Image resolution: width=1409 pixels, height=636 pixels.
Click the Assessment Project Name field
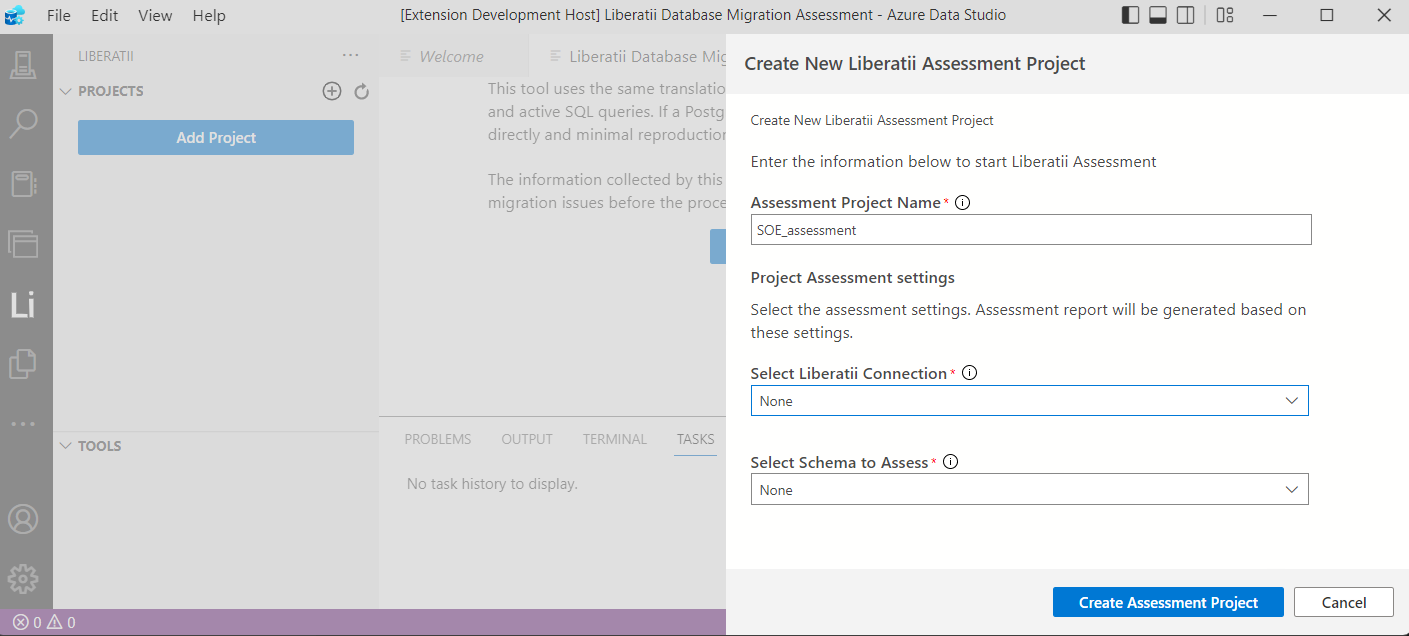point(1031,230)
